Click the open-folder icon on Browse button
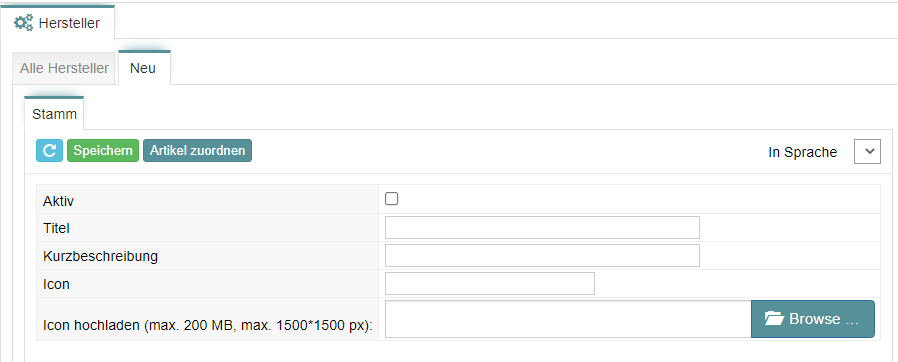 point(774,318)
